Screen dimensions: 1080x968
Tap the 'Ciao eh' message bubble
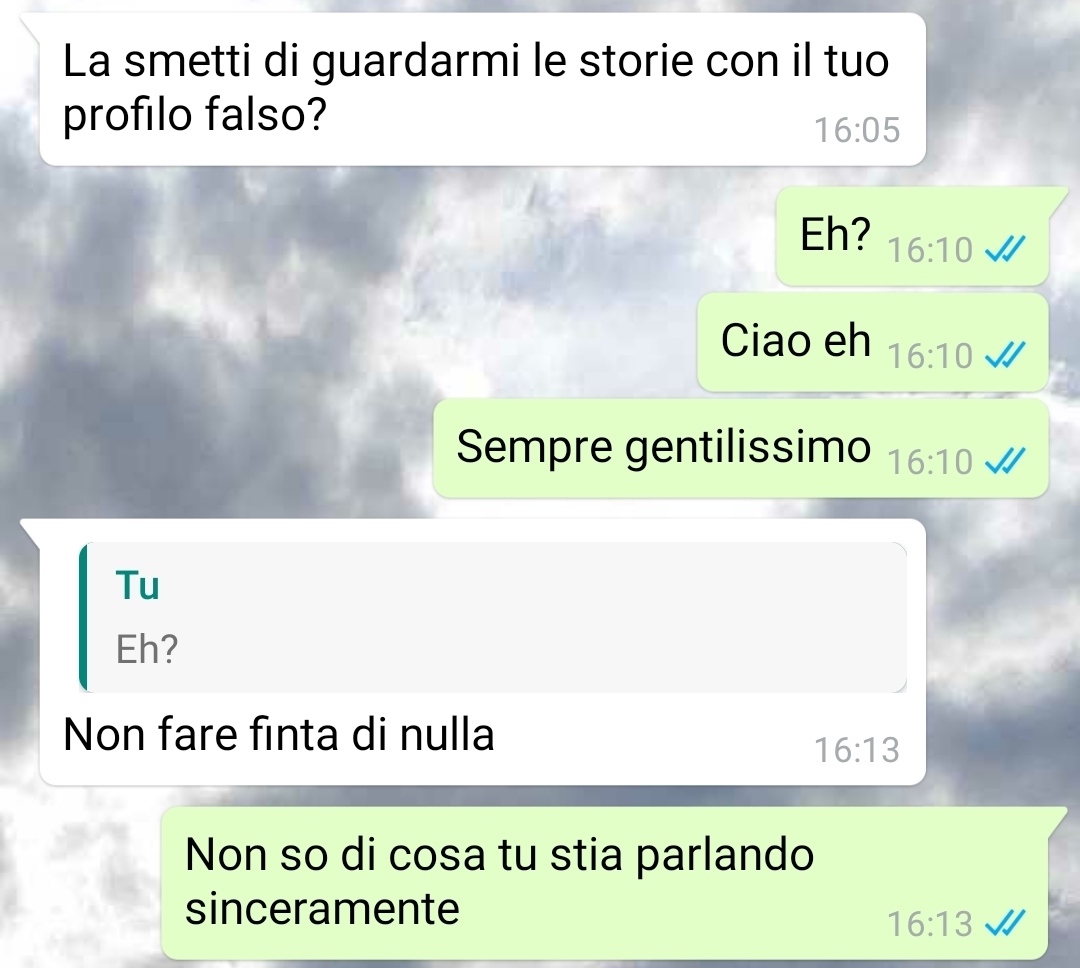pos(873,342)
